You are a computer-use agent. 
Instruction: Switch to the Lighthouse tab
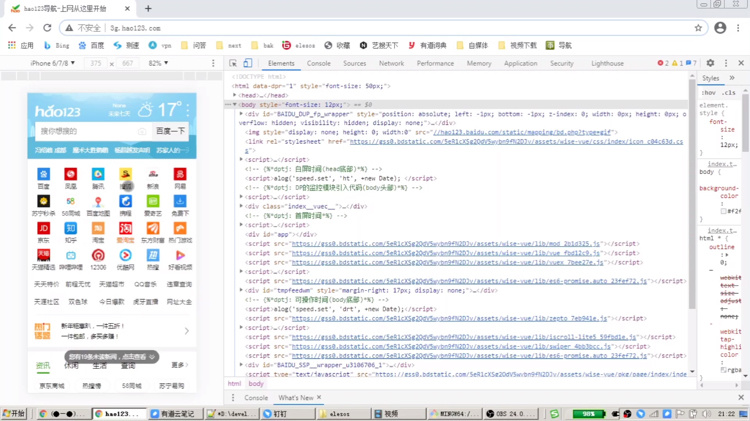(x=607, y=63)
